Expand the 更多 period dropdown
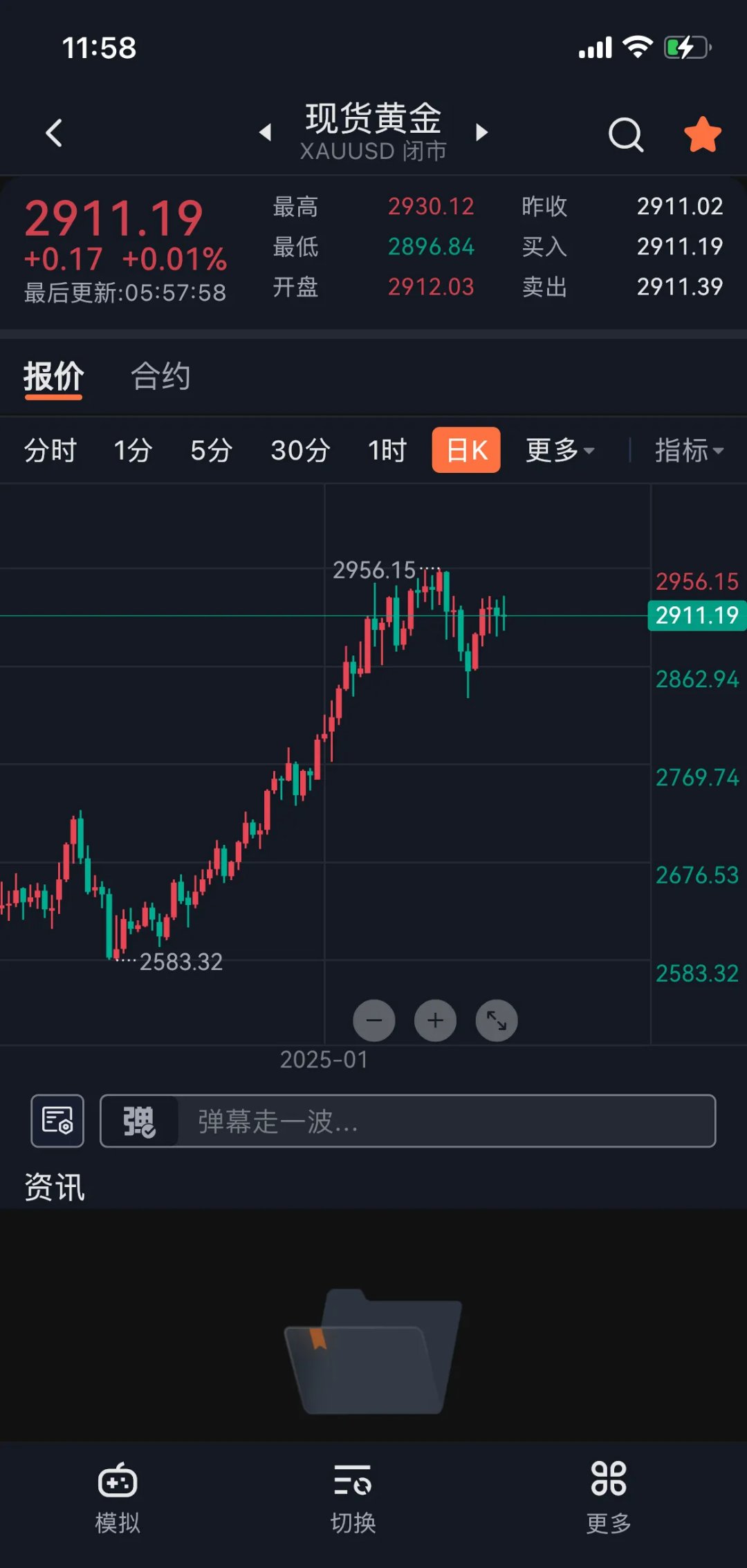Screen dimensions: 747x1568 pyautogui.click(x=560, y=450)
